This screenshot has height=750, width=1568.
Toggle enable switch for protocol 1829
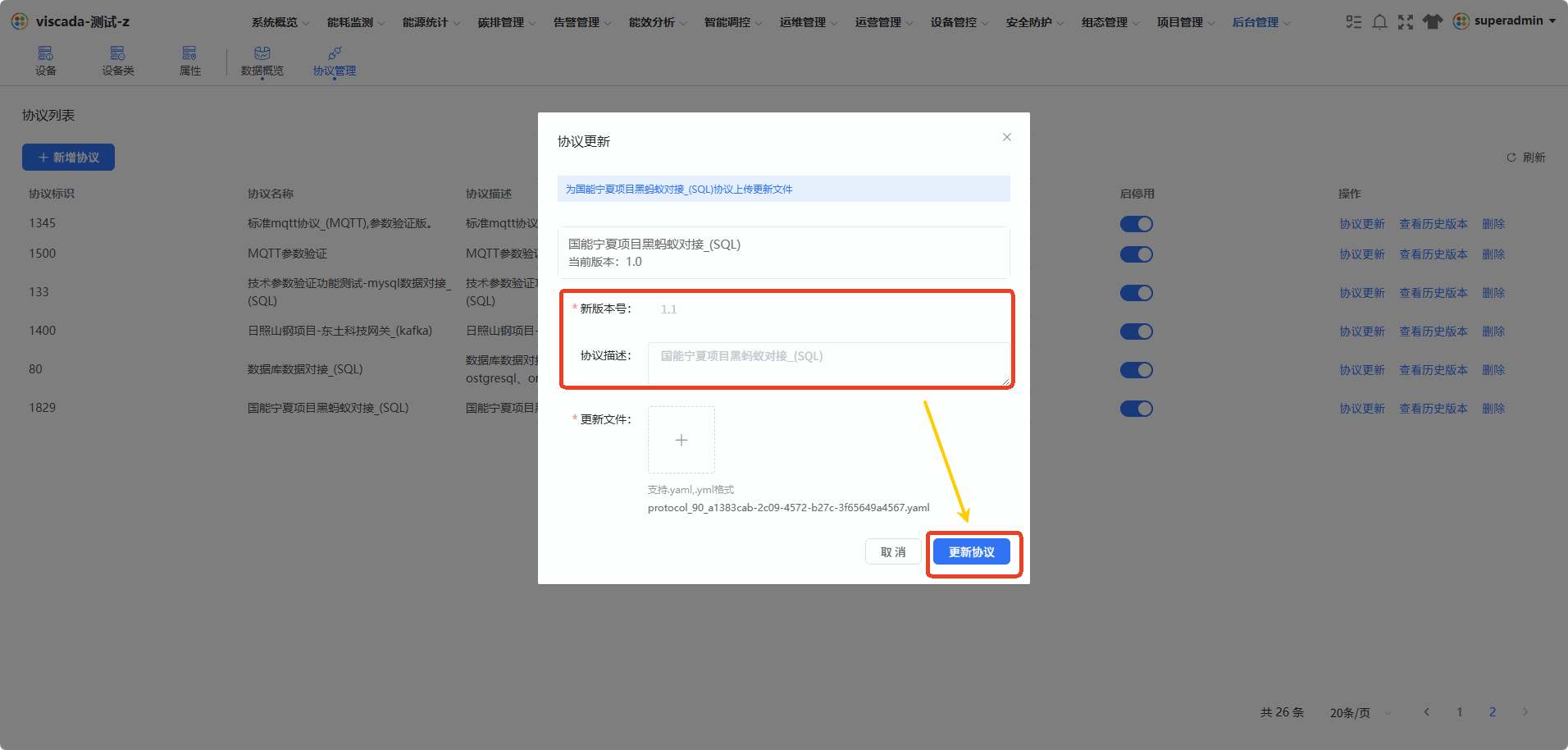1137,409
